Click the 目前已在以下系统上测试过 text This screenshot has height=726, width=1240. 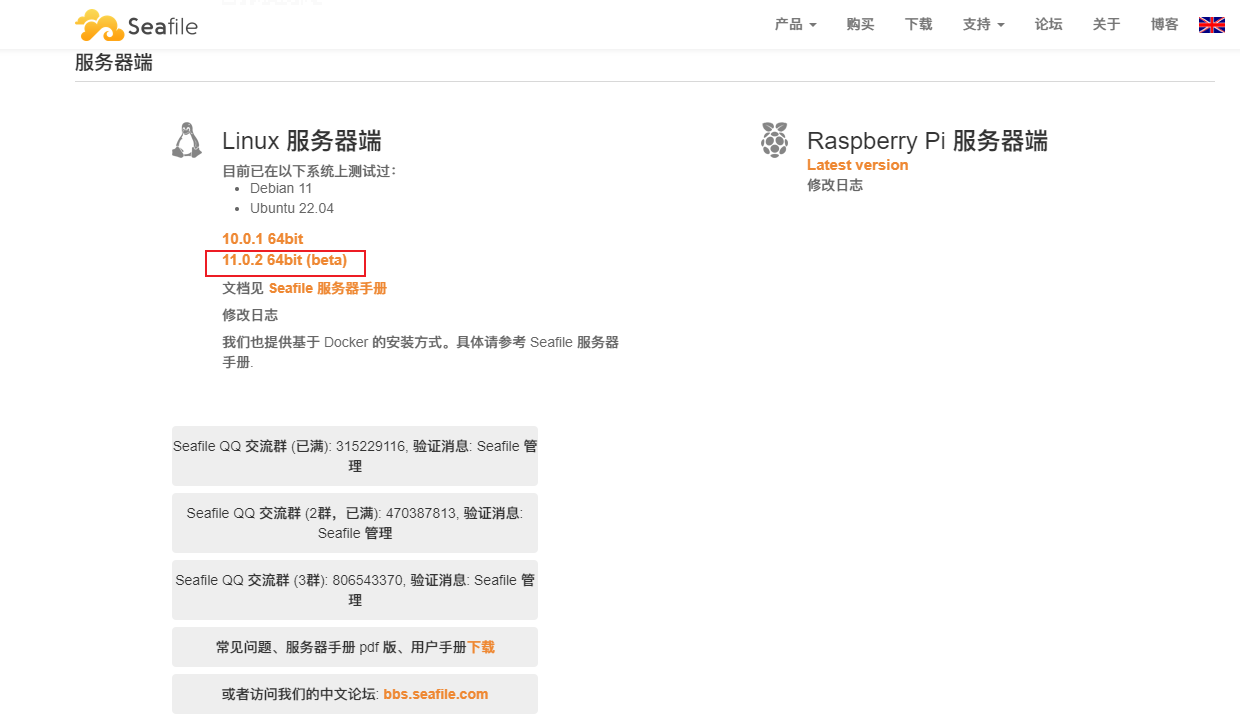(309, 170)
